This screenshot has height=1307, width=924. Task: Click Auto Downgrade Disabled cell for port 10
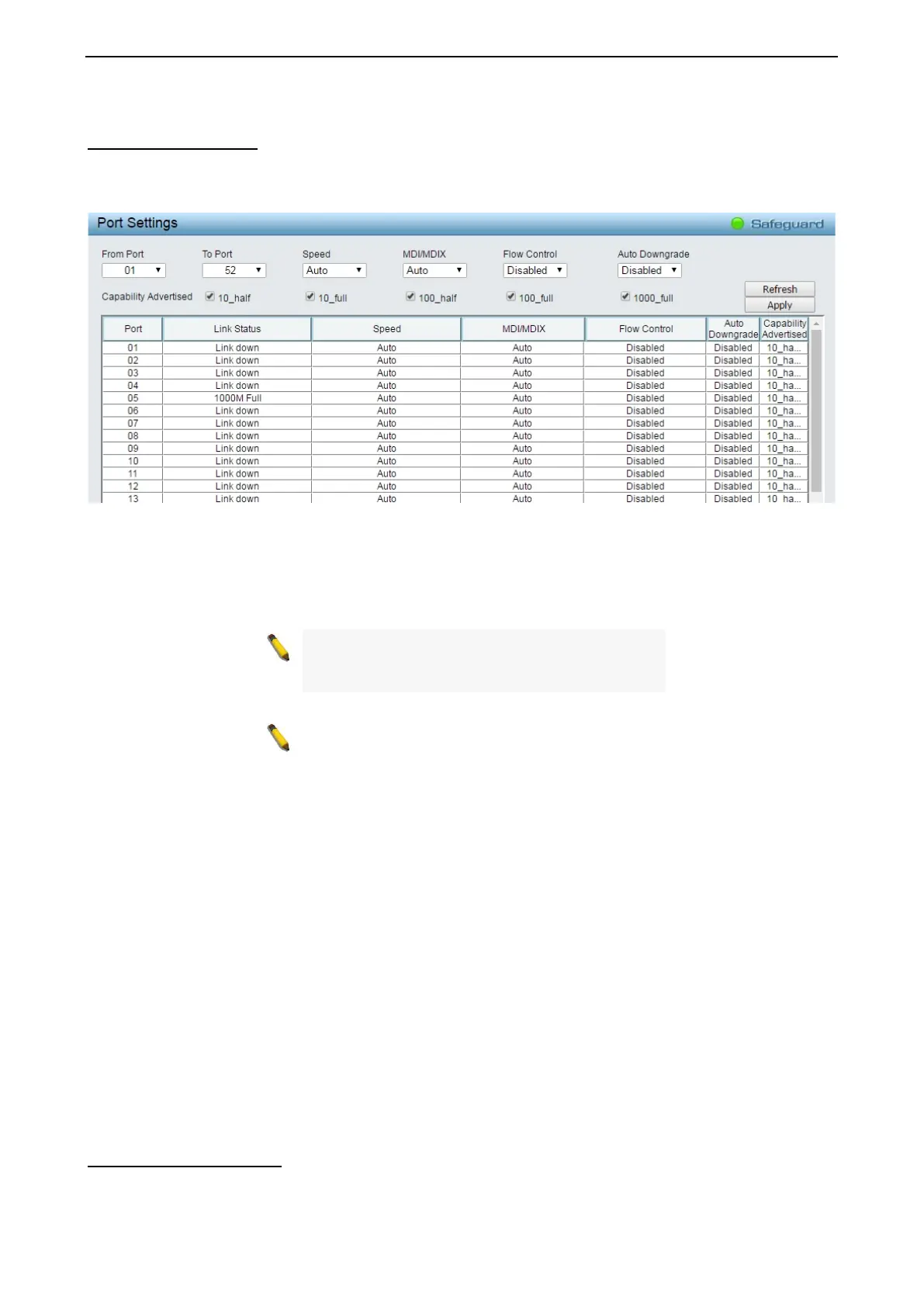coord(733,461)
